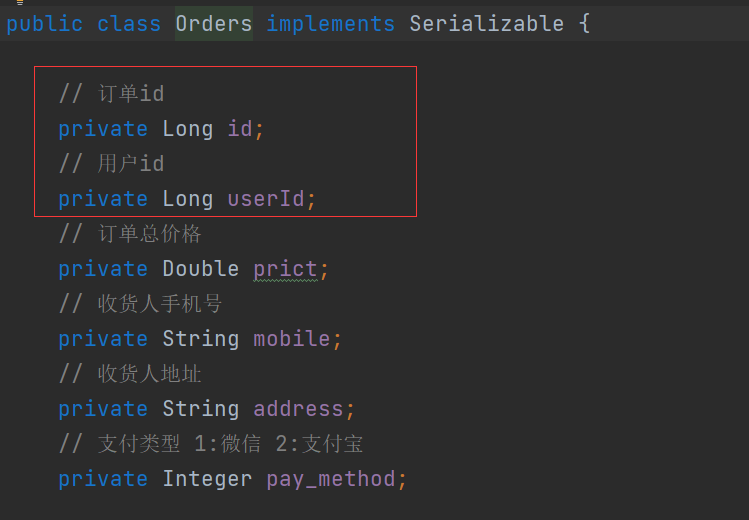Image resolution: width=749 pixels, height=520 pixels.
Task: Click the userId field name
Action: pyautogui.click(x=266, y=199)
